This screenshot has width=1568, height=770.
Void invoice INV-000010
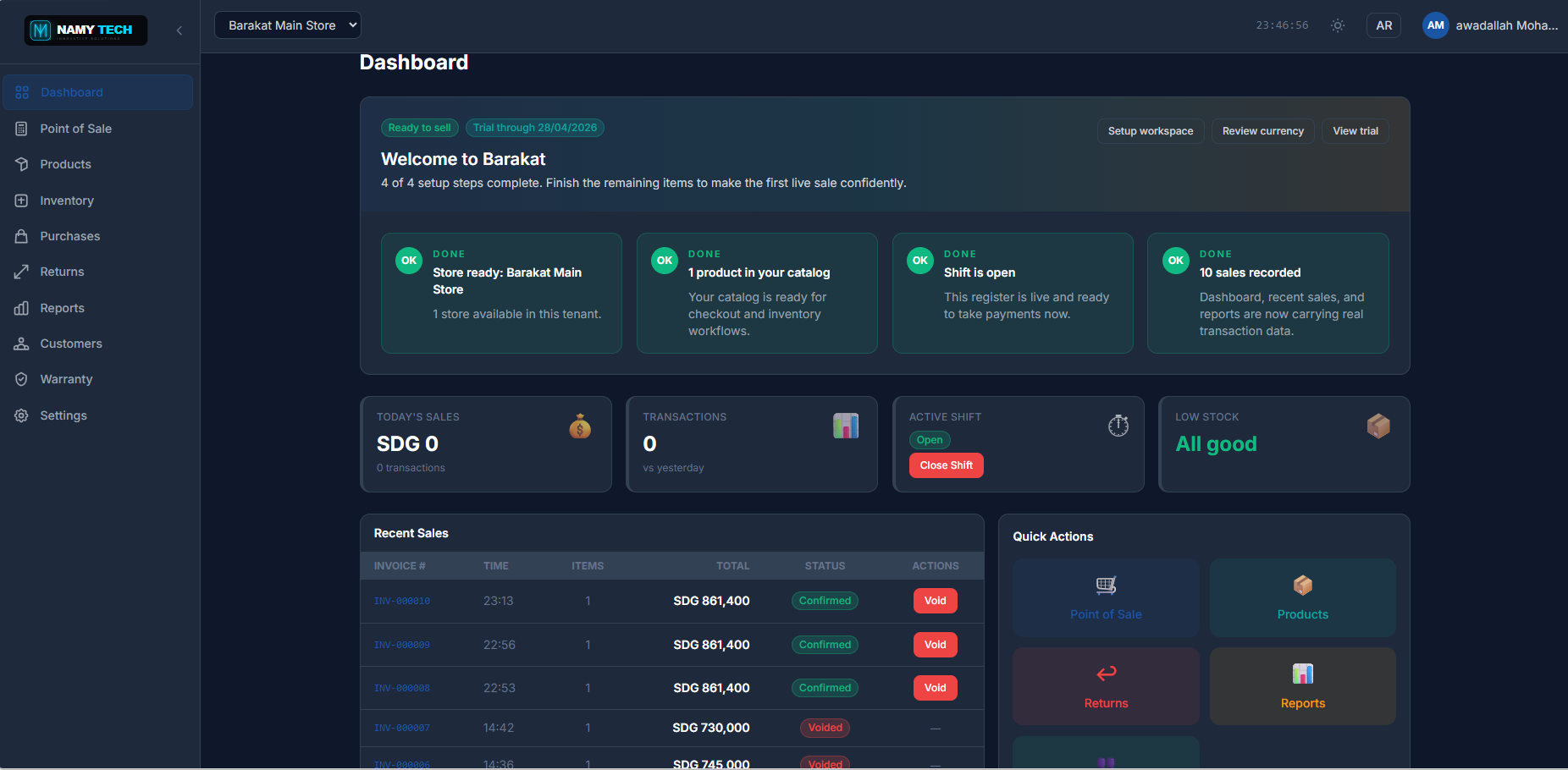(936, 601)
